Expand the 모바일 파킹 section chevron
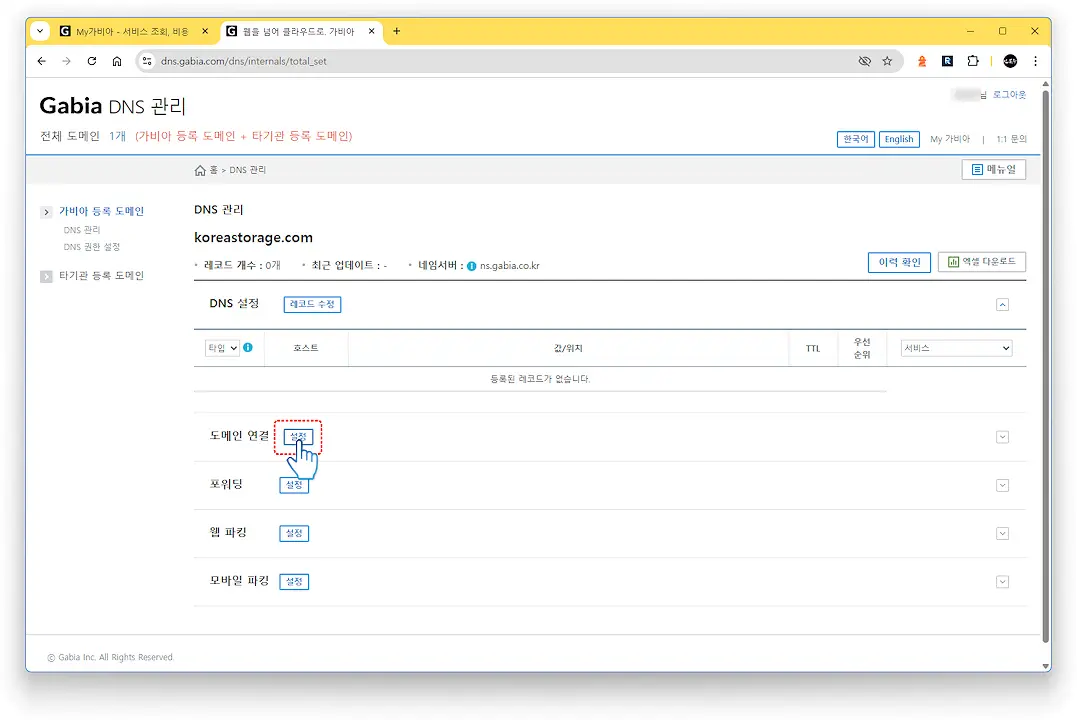The width and height of the screenshot is (1077, 720). tap(1002, 582)
